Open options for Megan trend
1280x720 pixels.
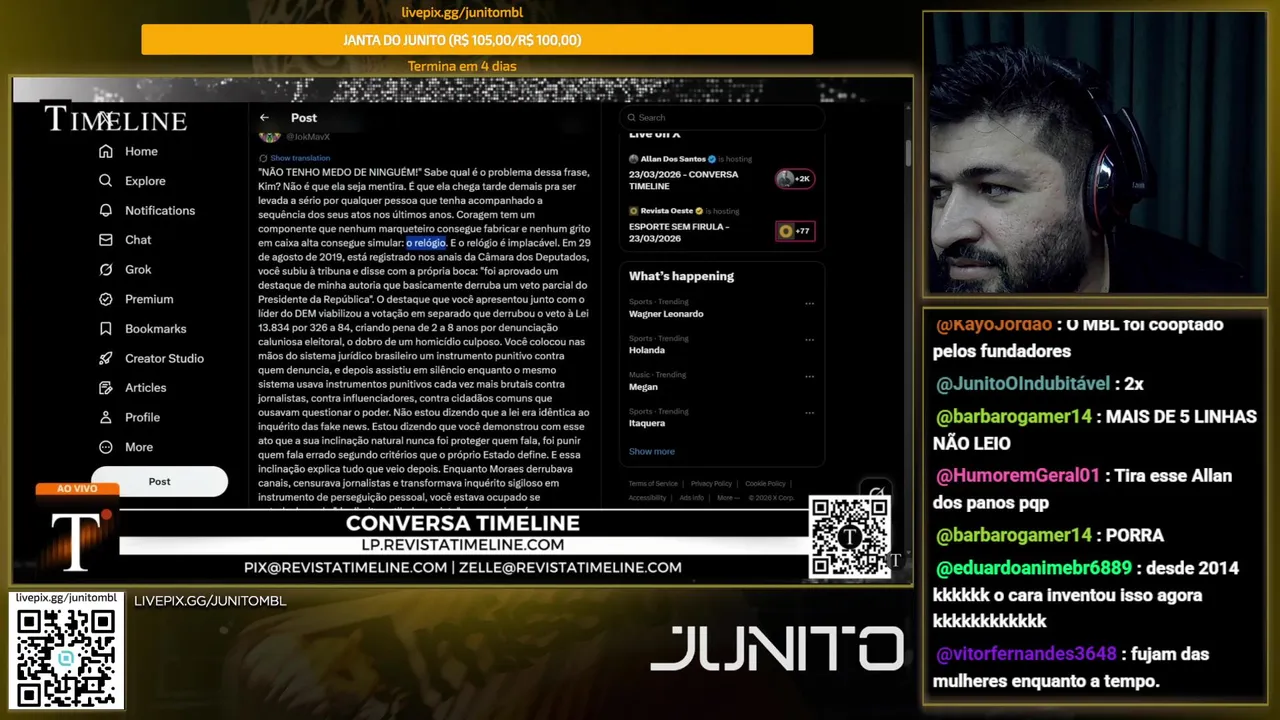(x=809, y=375)
